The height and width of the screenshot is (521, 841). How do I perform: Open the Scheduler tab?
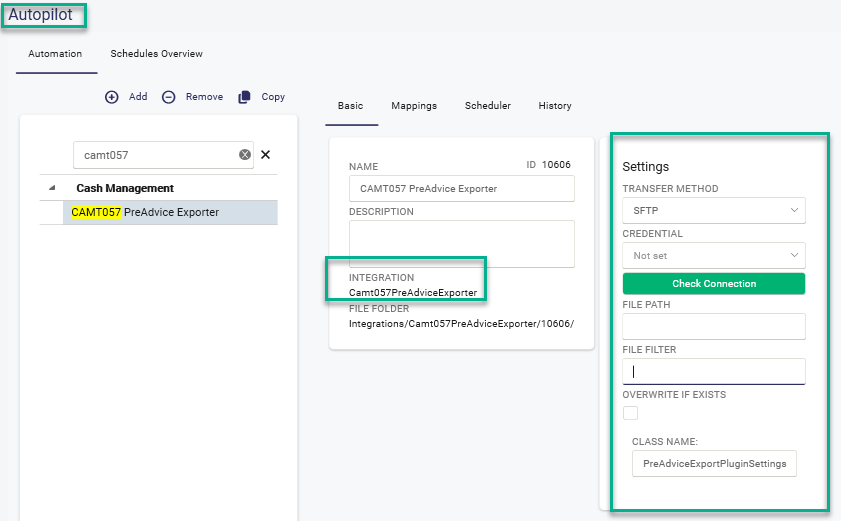coord(488,106)
